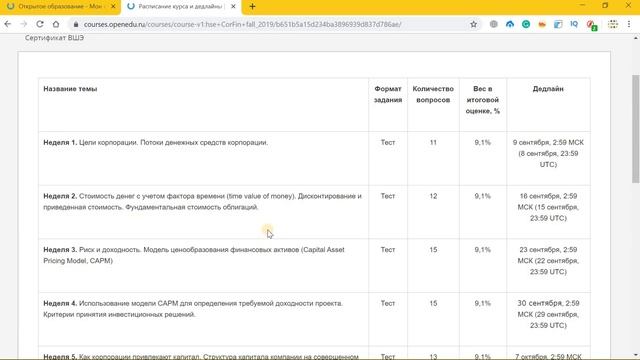
Task: Close the Открытое образование tab
Action: [x=113, y=7]
